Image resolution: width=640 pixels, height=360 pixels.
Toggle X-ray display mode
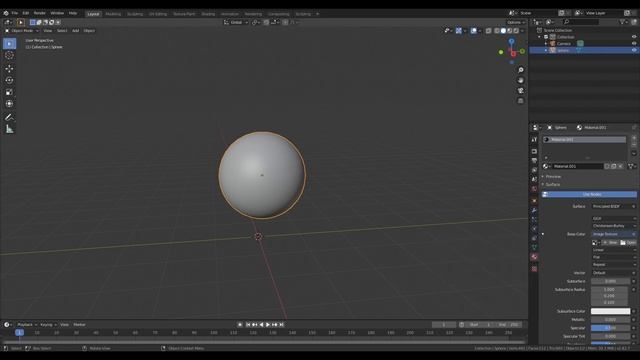click(x=489, y=31)
